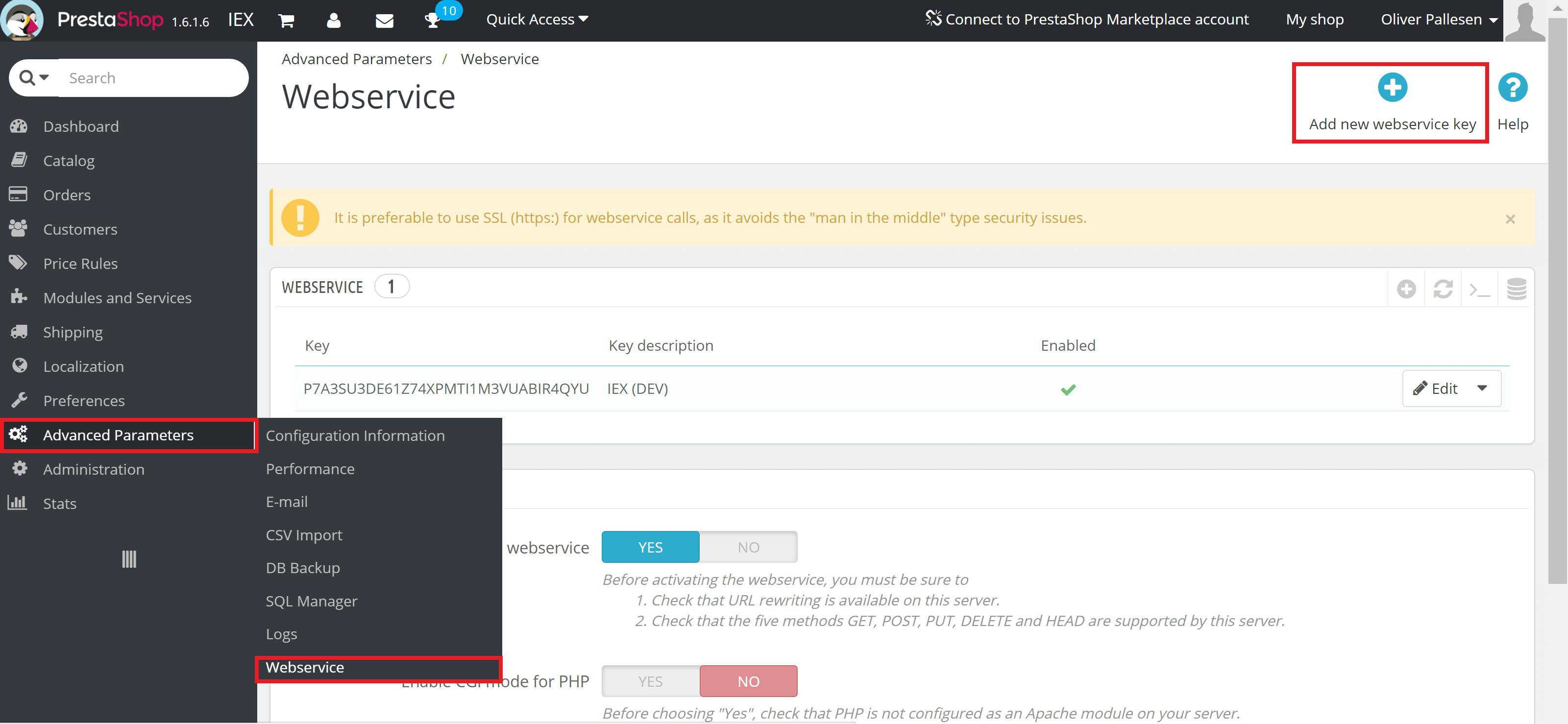Click the warning exclamation icon
Screen dimensions: 1568x724
coord(300,217)
